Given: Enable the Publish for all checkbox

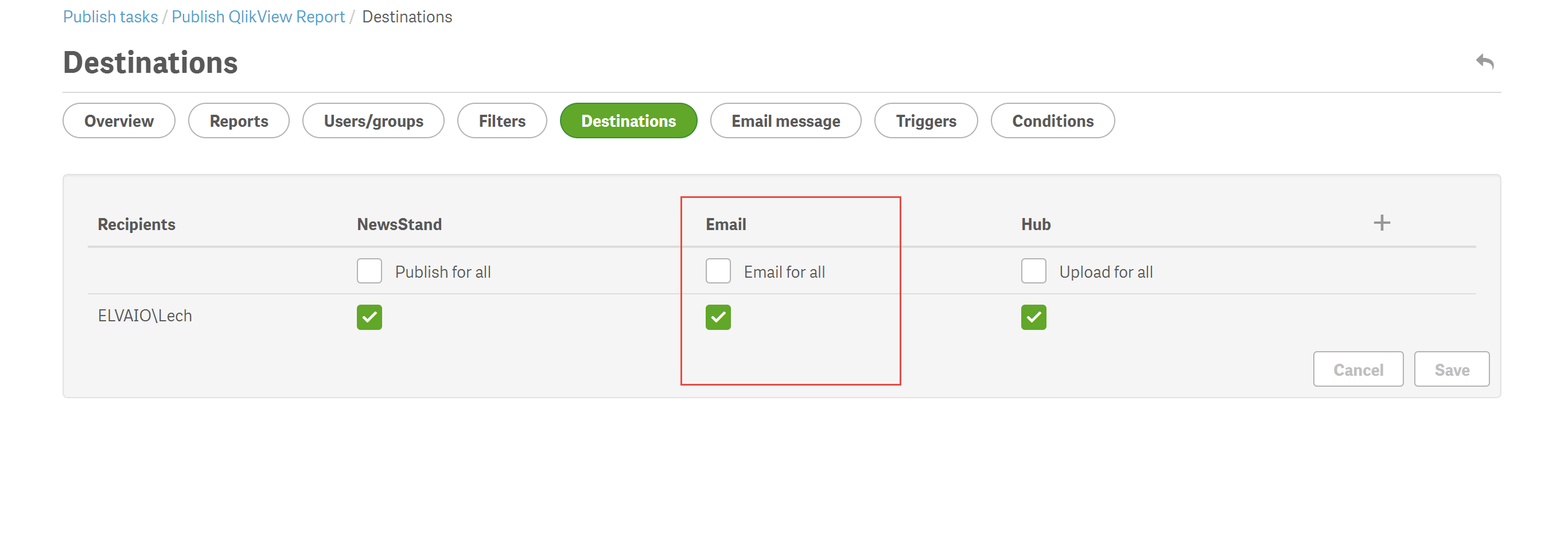Looking at the screenshot, I should (369, 271).
